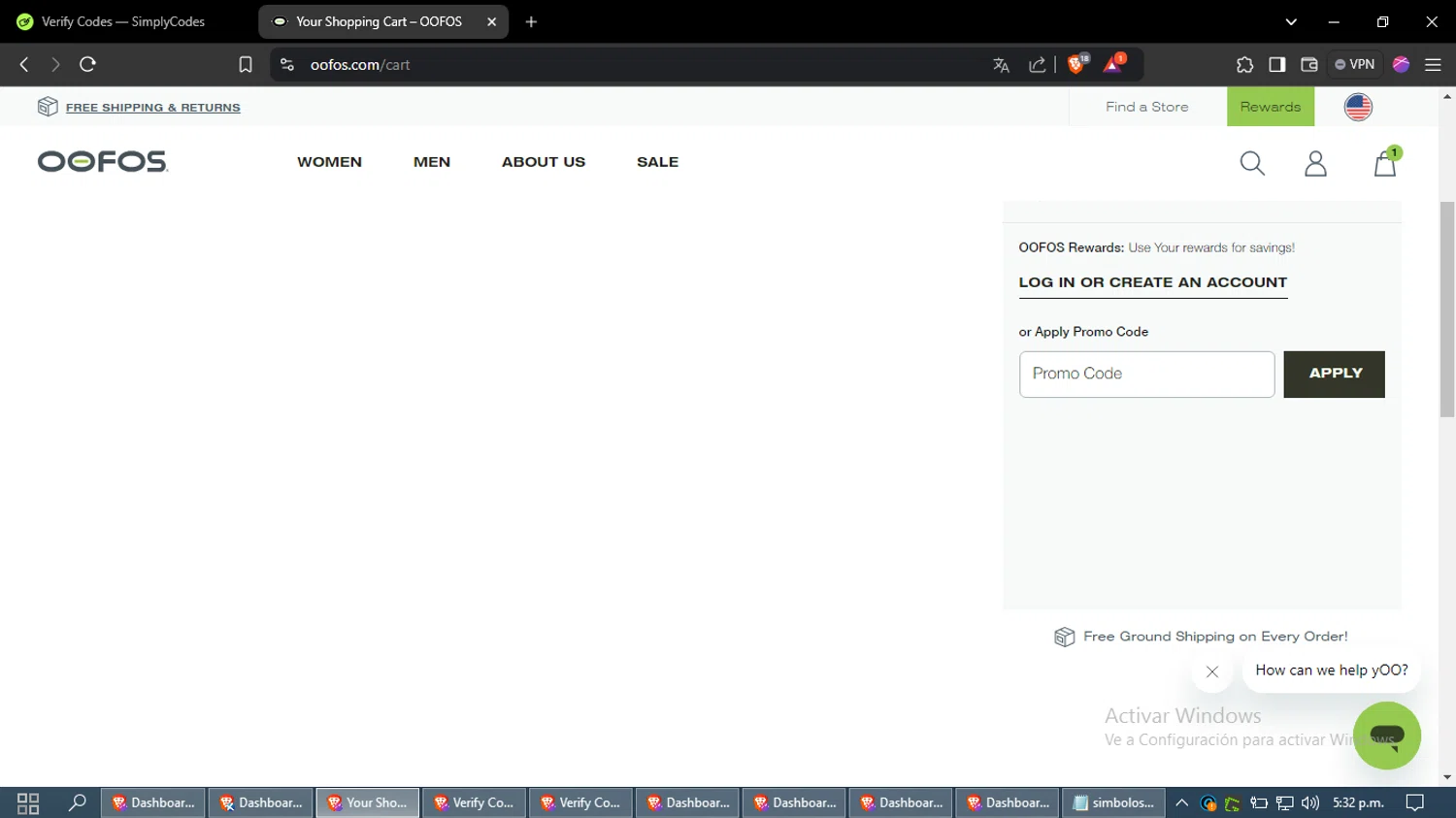Screen dimensions: 1456x818
Task: Click the browser forward arrow
Action: pos(55,64)
